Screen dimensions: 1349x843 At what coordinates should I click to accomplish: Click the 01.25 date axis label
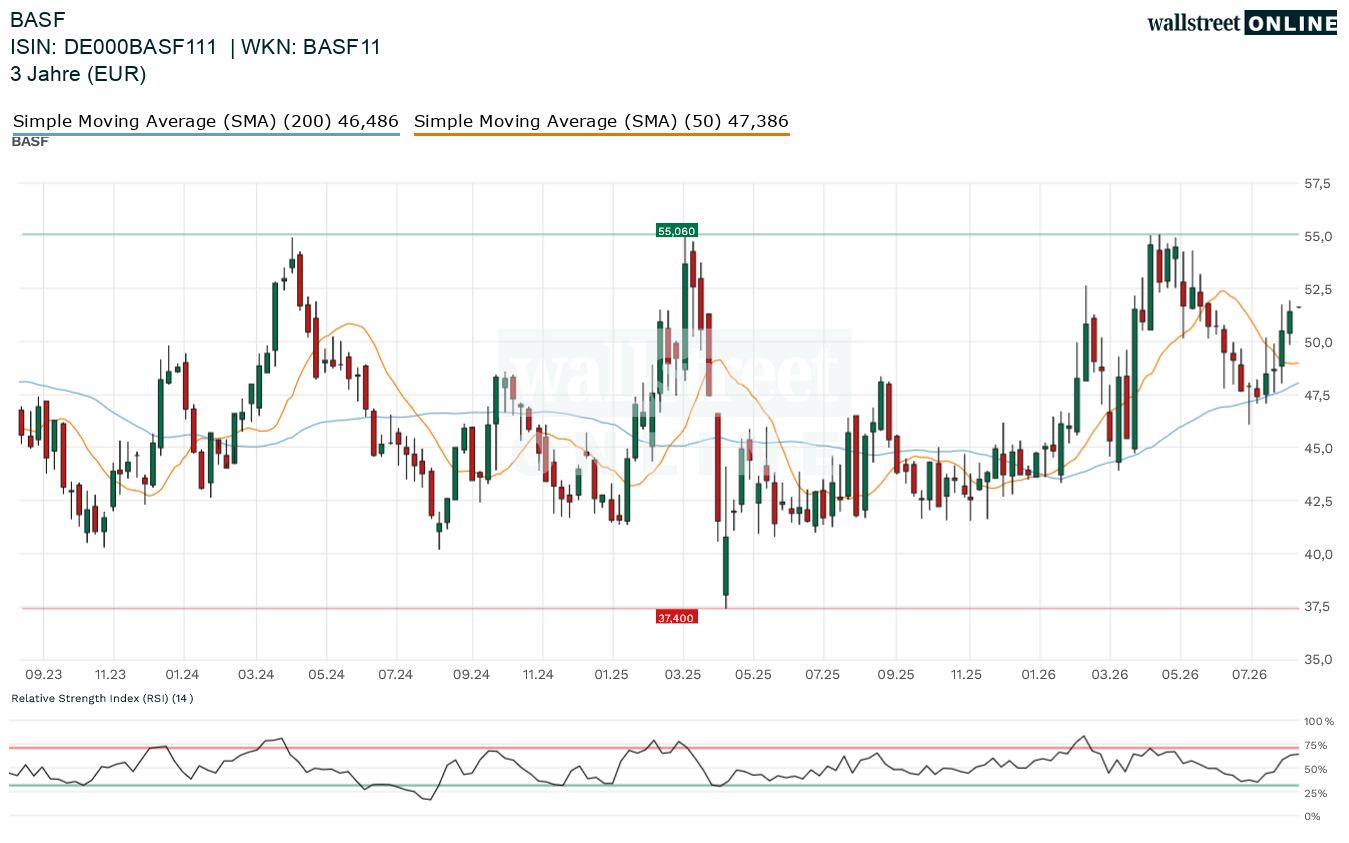[611, 675]
